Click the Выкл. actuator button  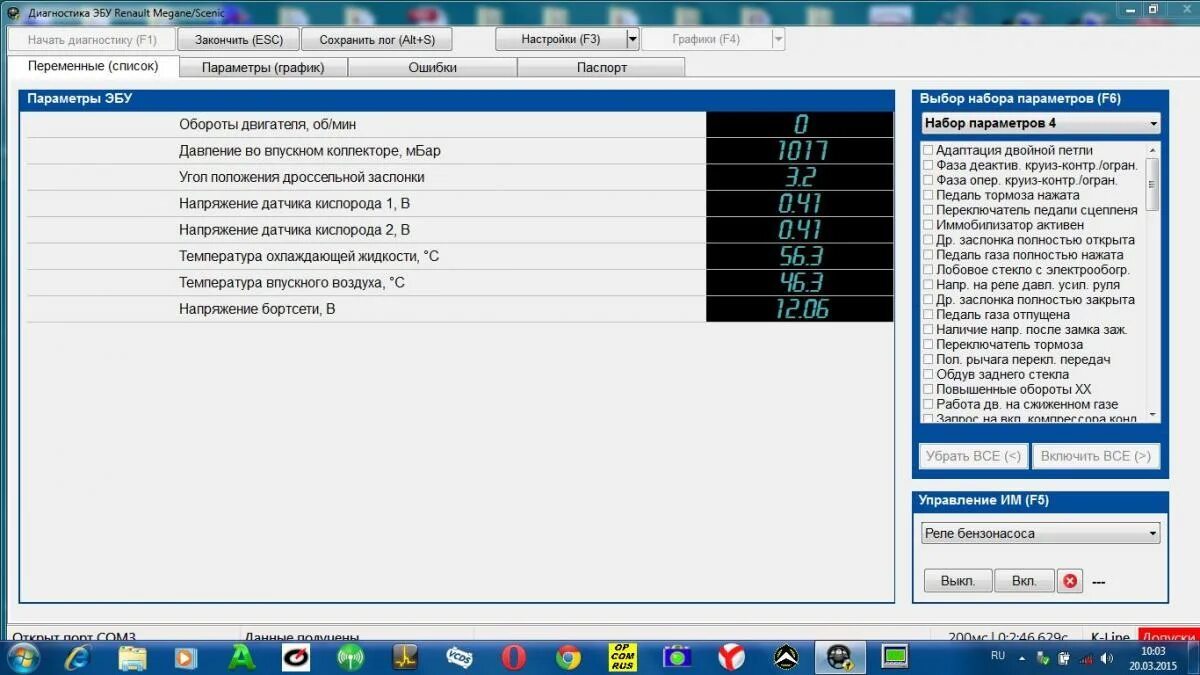pyautogui.click(x=958, y=581)
